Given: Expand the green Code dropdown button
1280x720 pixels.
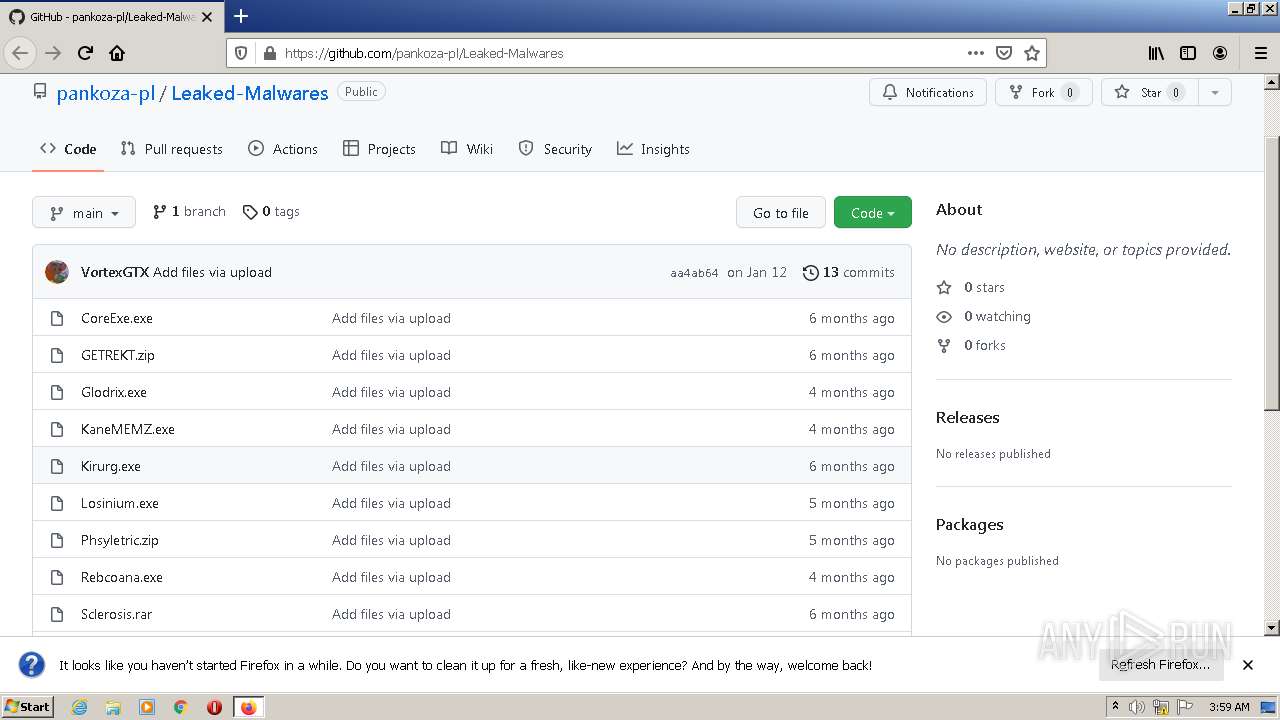Looking at the screenshot, I should [x=873, y=212].
